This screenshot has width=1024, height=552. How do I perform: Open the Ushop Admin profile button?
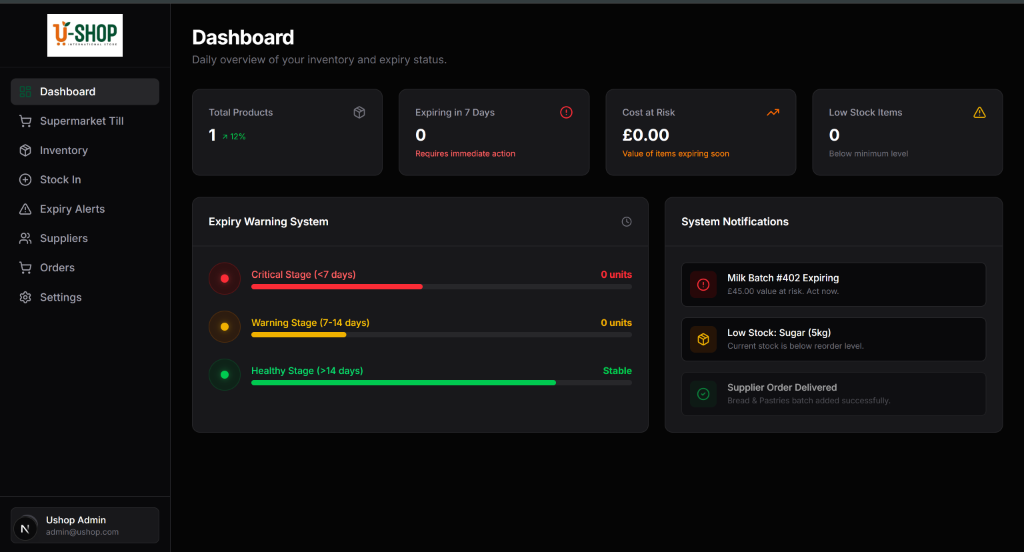coord(85,526)
